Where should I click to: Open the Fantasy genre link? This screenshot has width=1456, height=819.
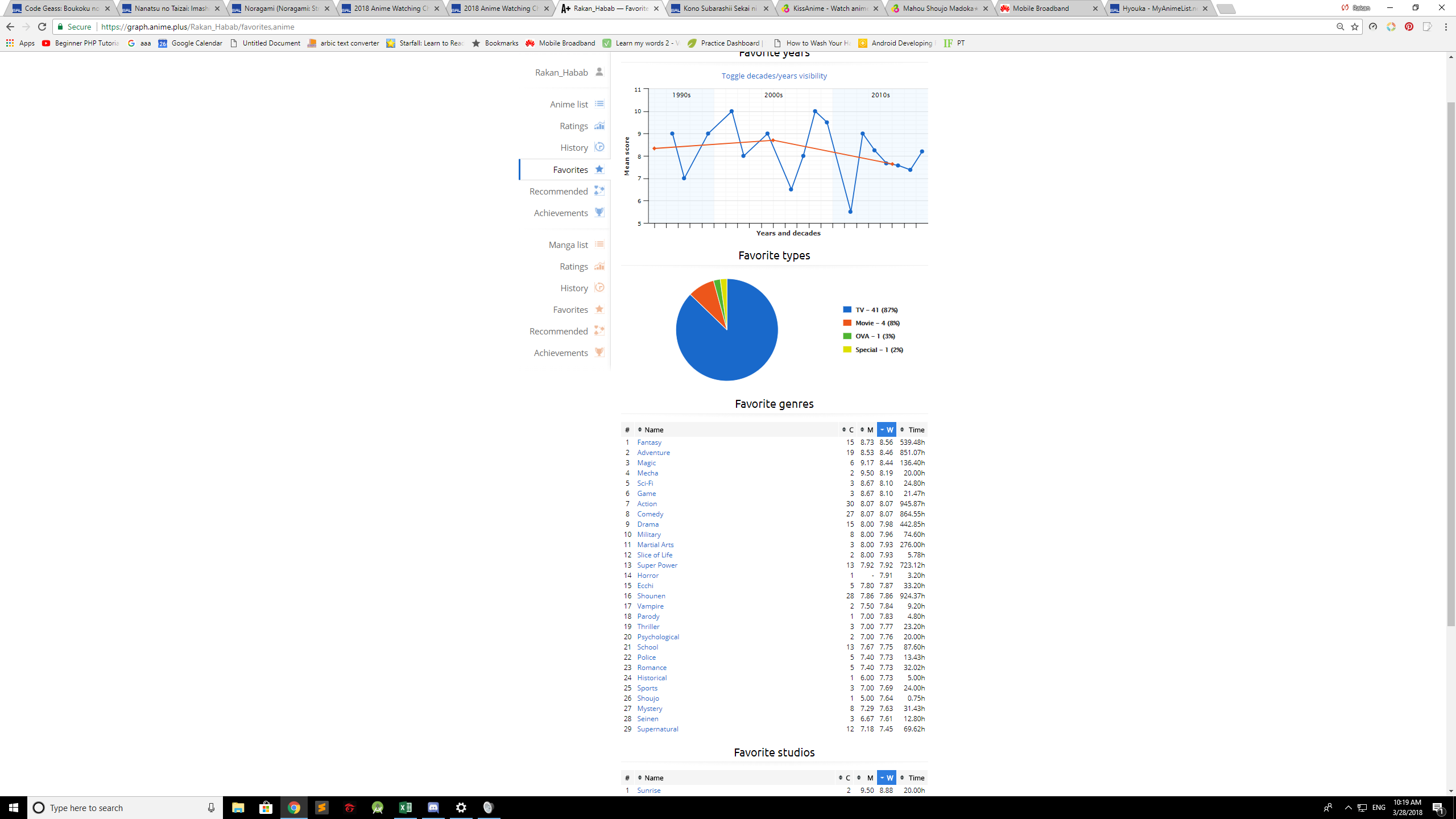click(649, 442)
